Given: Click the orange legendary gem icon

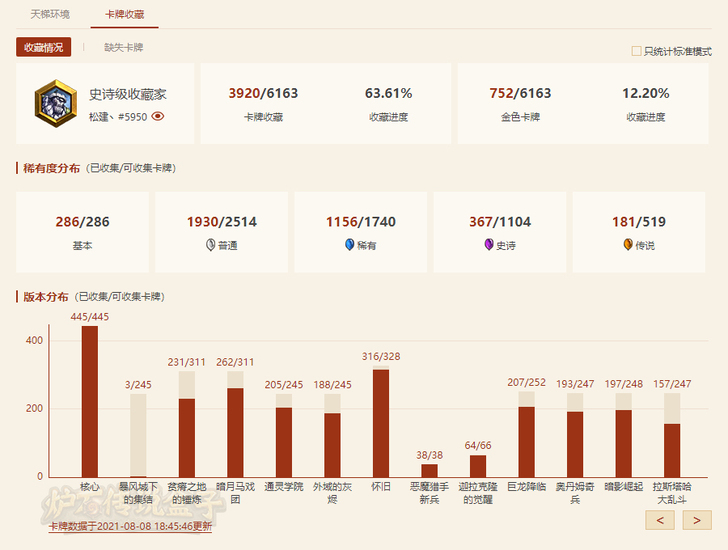Looking at the screenshot, I should (x=628, y=244).
